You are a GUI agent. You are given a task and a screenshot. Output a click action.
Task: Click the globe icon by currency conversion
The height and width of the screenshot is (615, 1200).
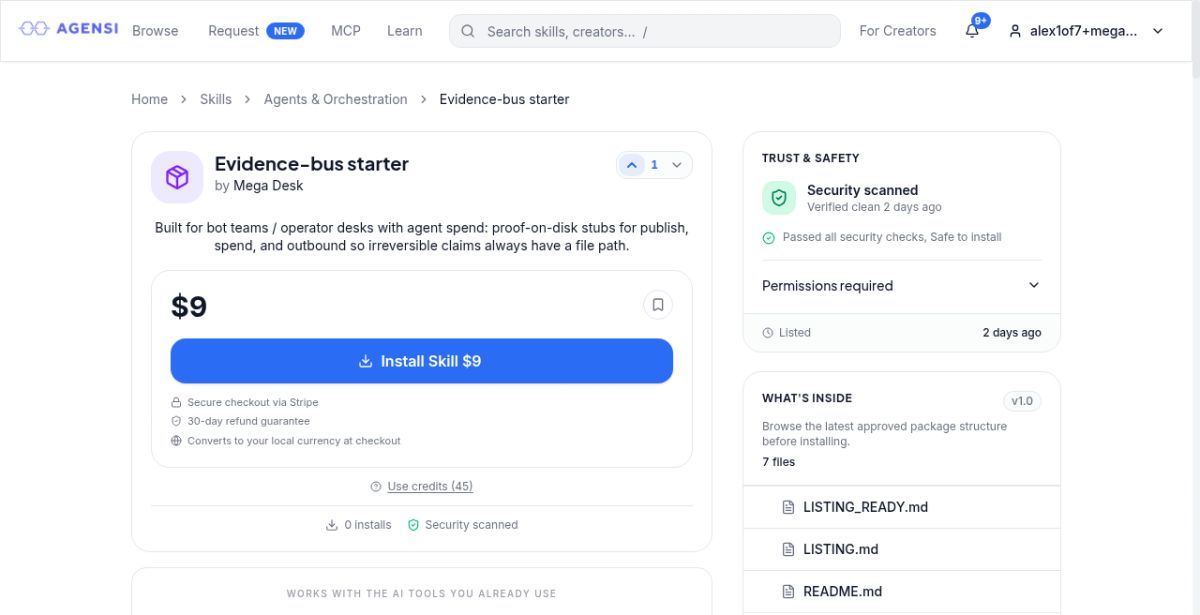pyautogui.click(x=176, y=440)
